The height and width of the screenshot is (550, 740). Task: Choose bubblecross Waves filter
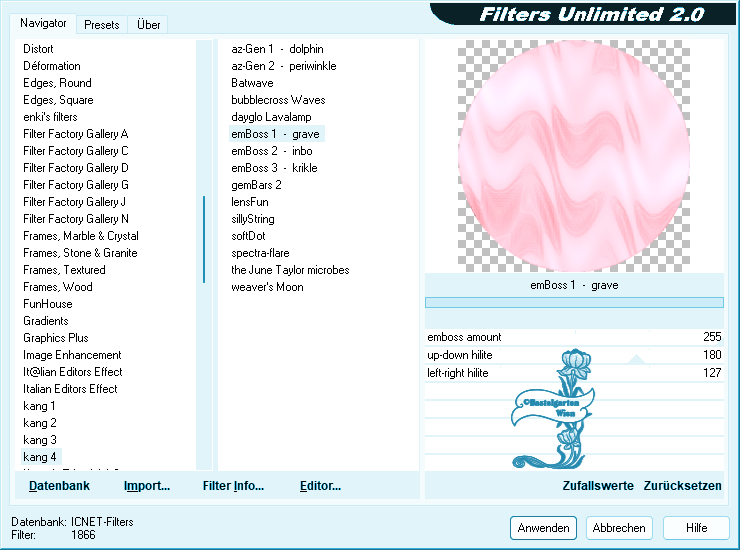(278, 100)
